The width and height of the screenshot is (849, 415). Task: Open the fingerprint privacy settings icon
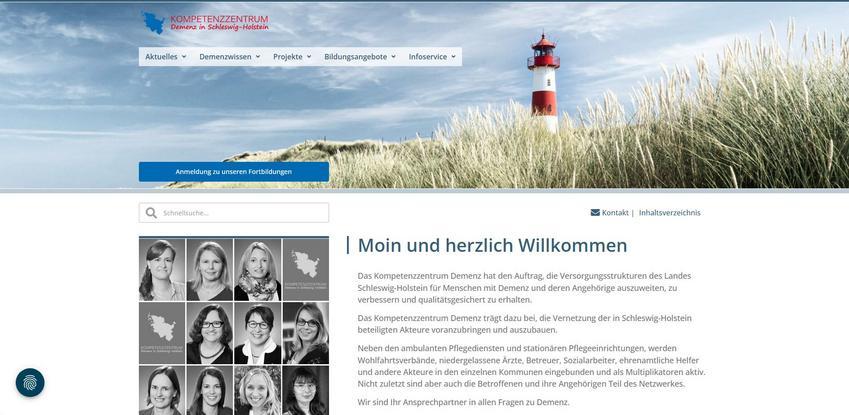tap(30, 383)
